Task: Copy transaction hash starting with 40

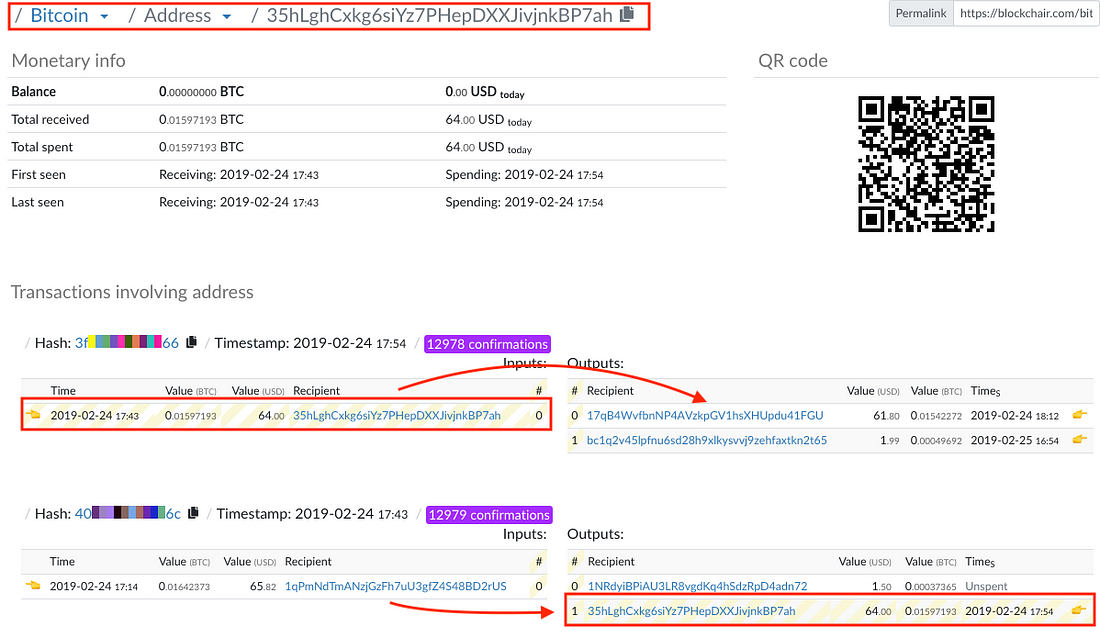Action: [x=193, y=513]
